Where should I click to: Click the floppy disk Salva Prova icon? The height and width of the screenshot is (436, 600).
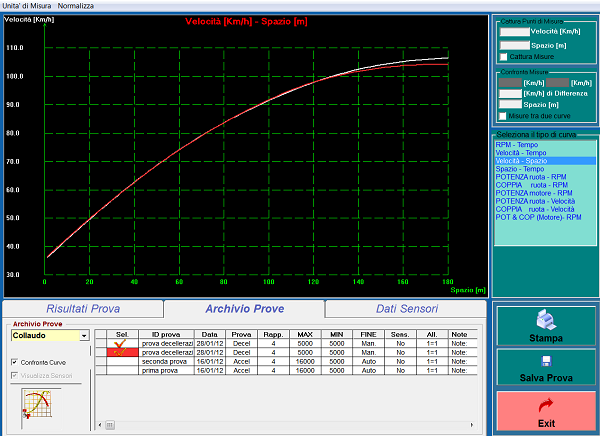pos(546,361)
